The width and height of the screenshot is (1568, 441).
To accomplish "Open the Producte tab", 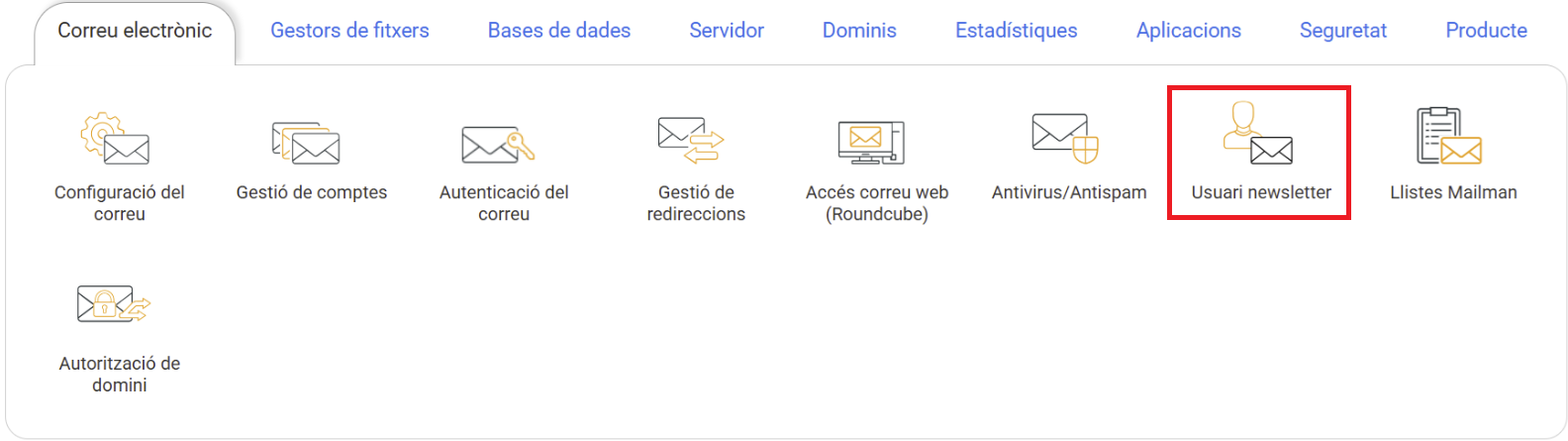I will 1487,31.
